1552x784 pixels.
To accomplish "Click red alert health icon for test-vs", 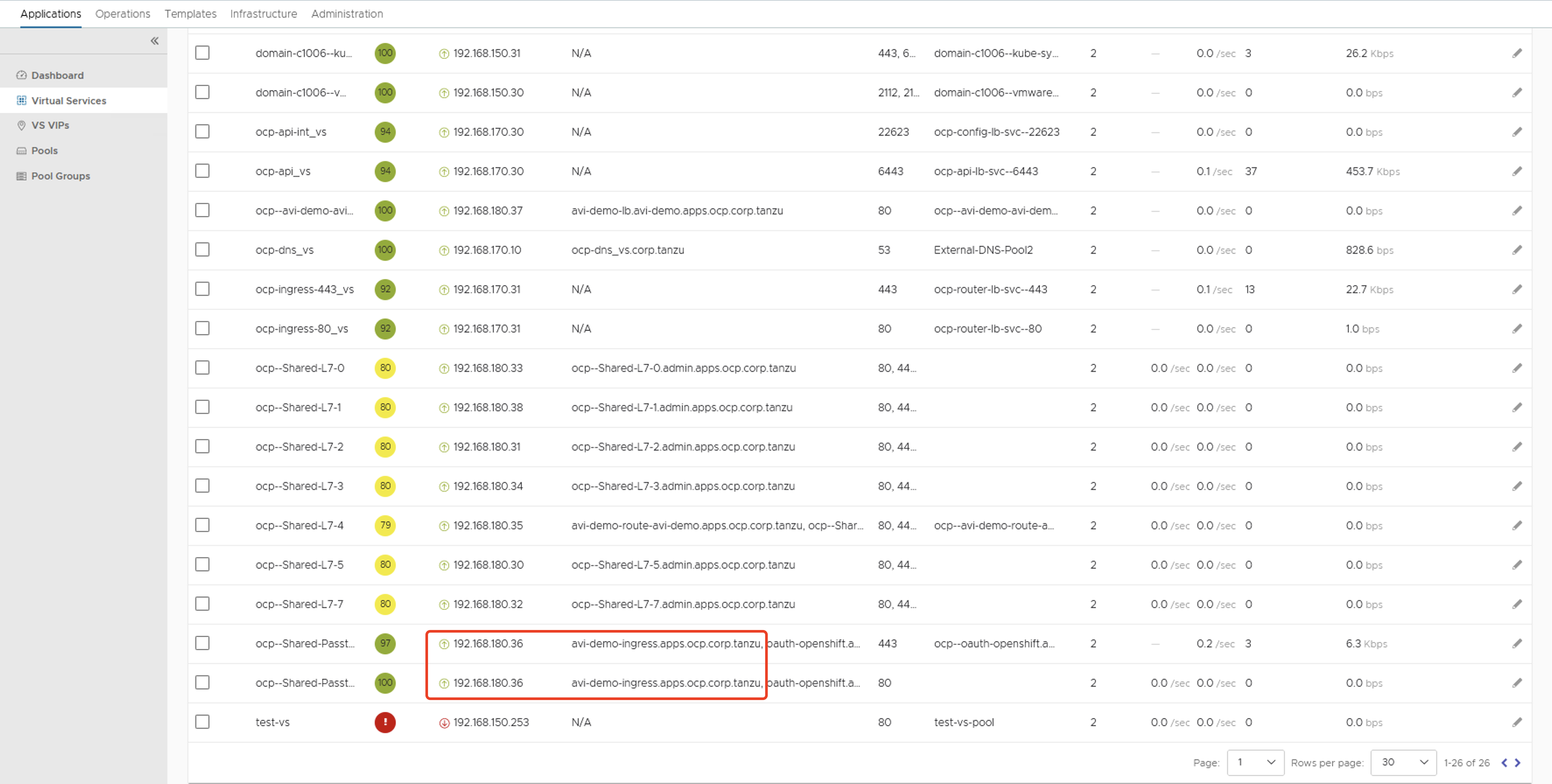I will coord(385,722).
